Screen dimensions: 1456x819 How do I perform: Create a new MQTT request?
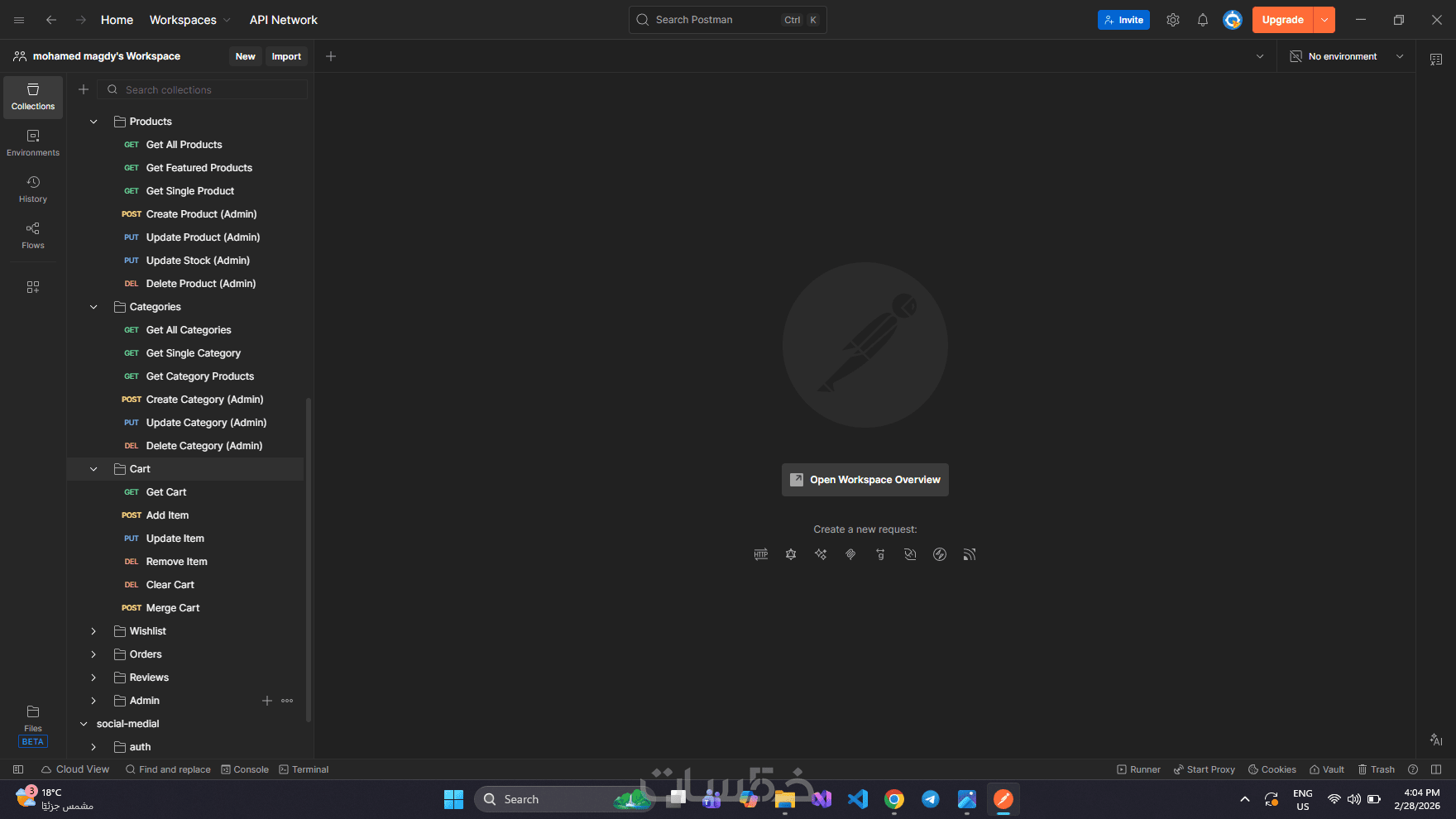pyautogui.click(x=970, y=554)
